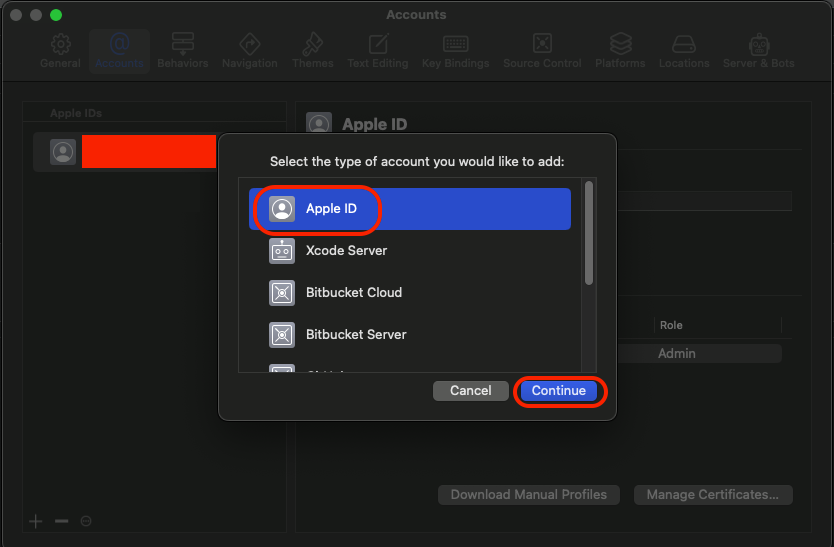834x547 pixels.
Task: Switch to the Accounts preferences tab
Action: tap(119, 51)
